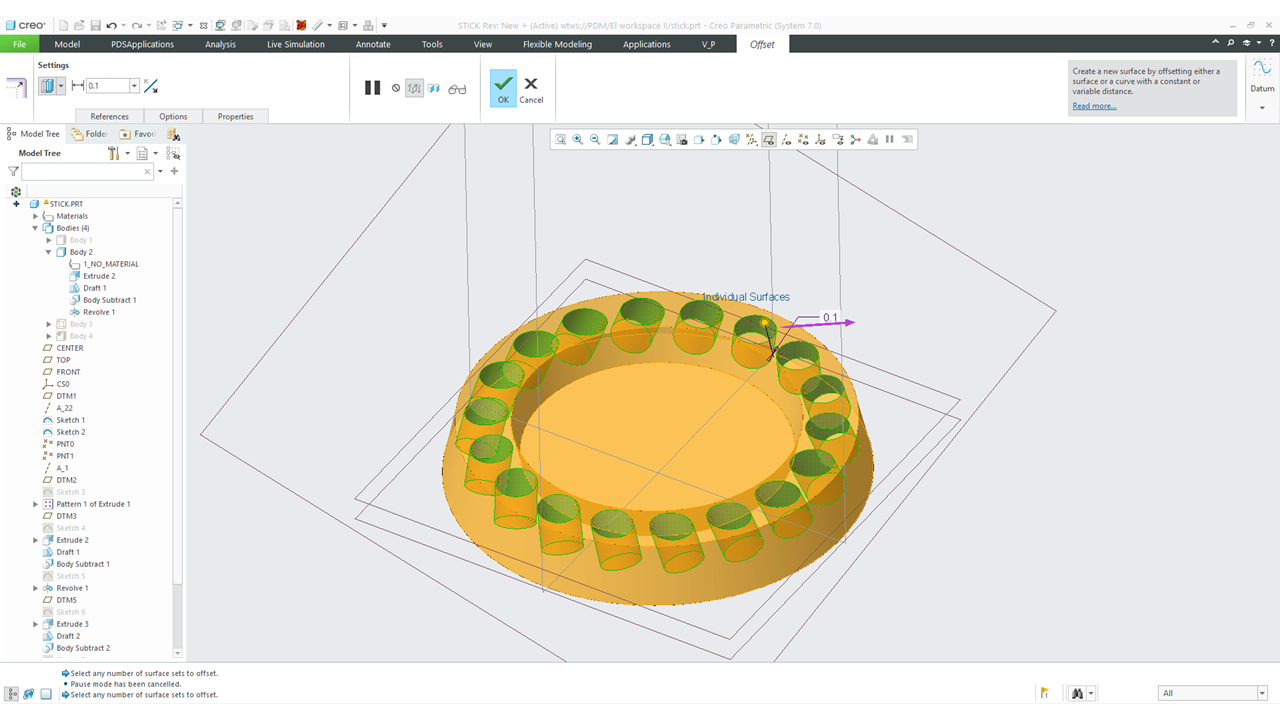
Task: Expand the Extrude 3 tree node
Action: 35,624
